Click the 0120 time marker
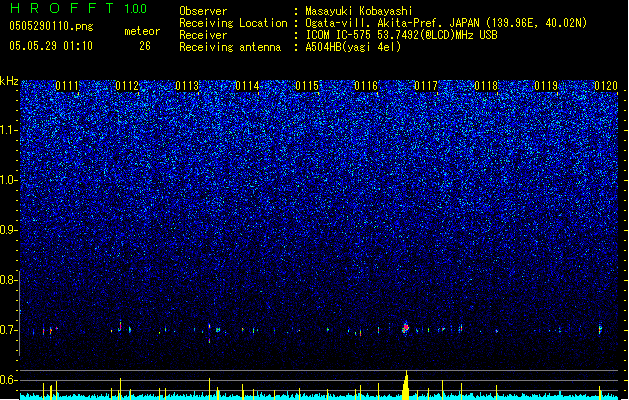This screenshot has width=629, height=400. [606, 86]
